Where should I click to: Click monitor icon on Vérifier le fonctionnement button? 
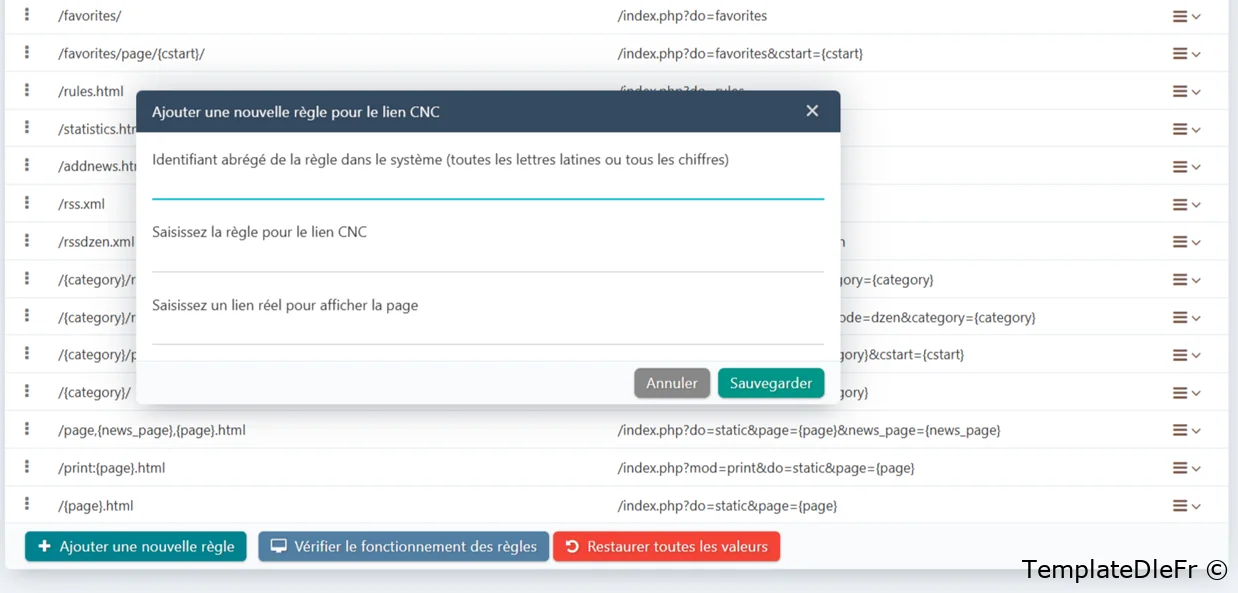coord(278,546)
